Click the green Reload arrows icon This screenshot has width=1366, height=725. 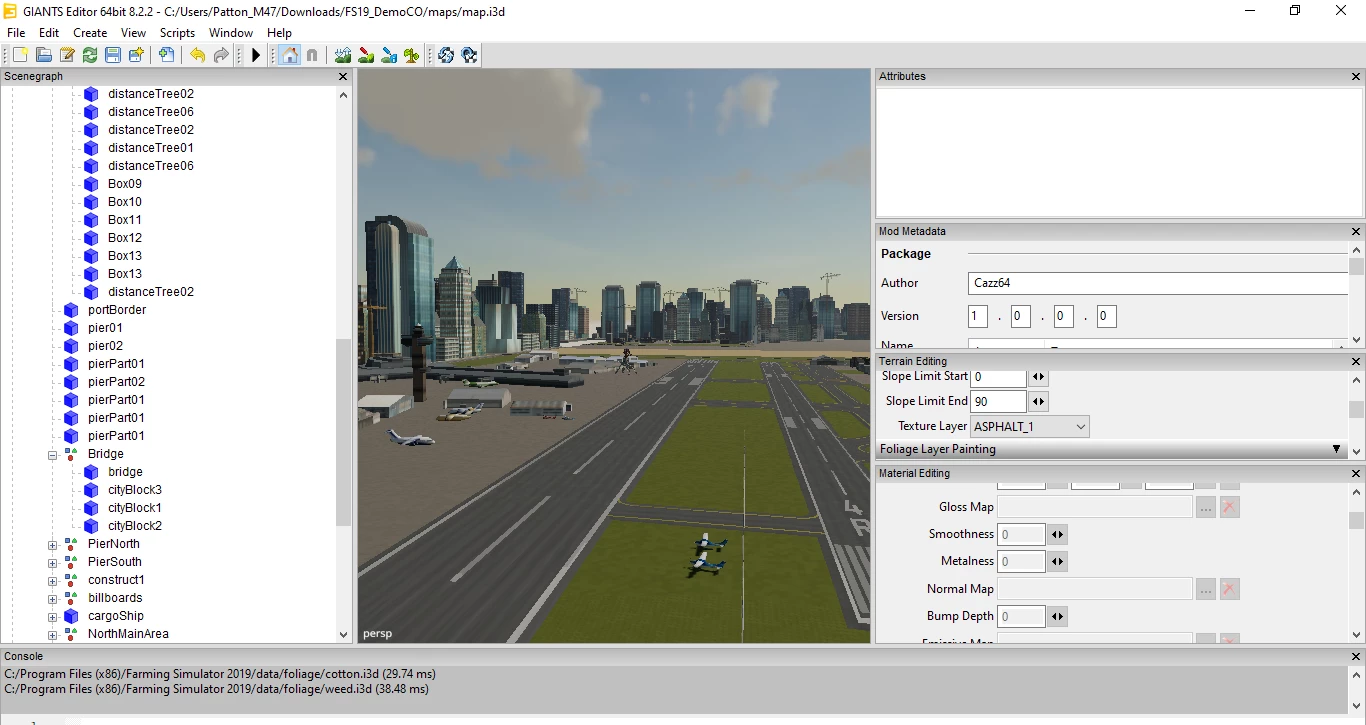click(x=90, y=55)
